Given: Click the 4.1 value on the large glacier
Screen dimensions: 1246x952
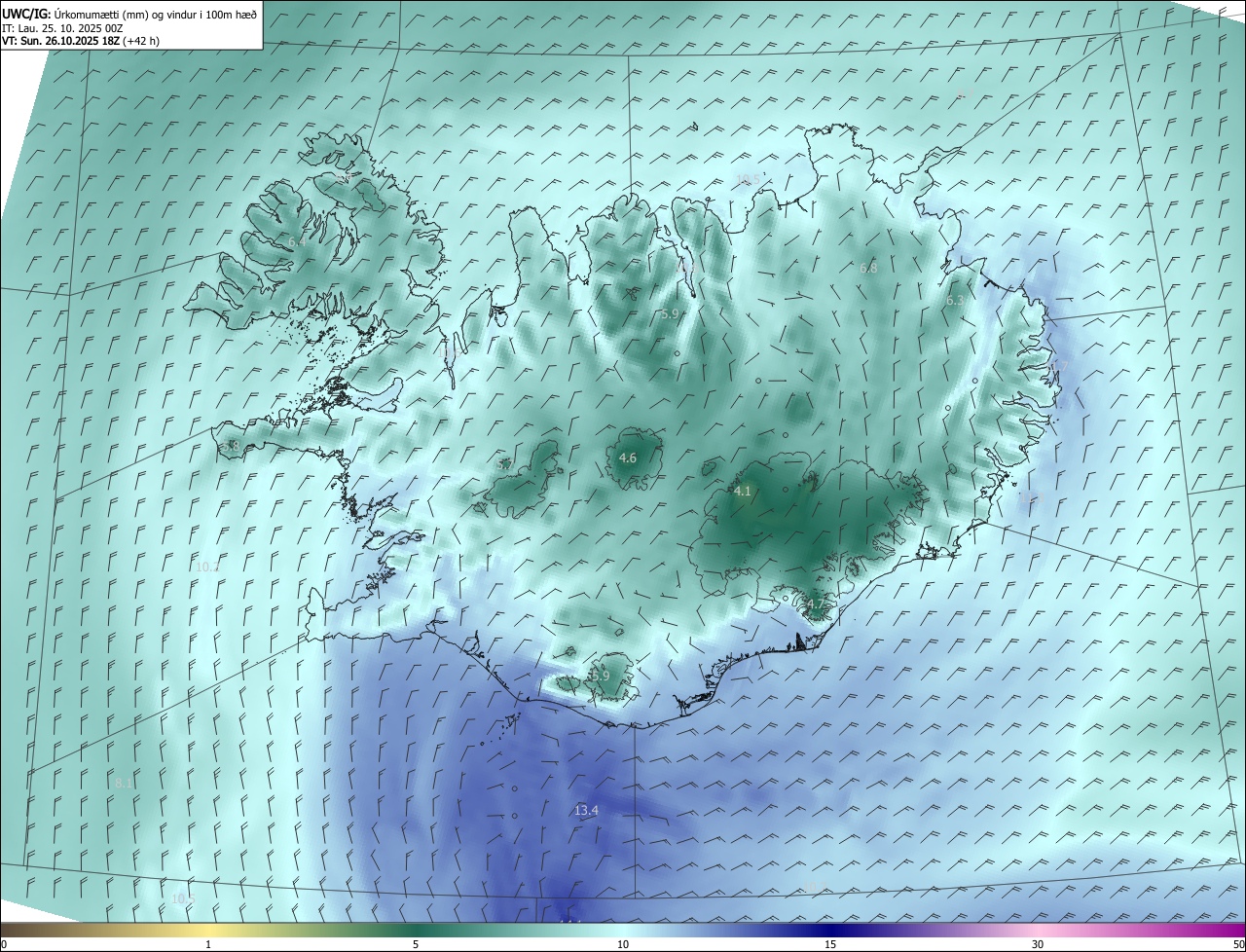Looking at the screenshot, I should tap(743, 492).
